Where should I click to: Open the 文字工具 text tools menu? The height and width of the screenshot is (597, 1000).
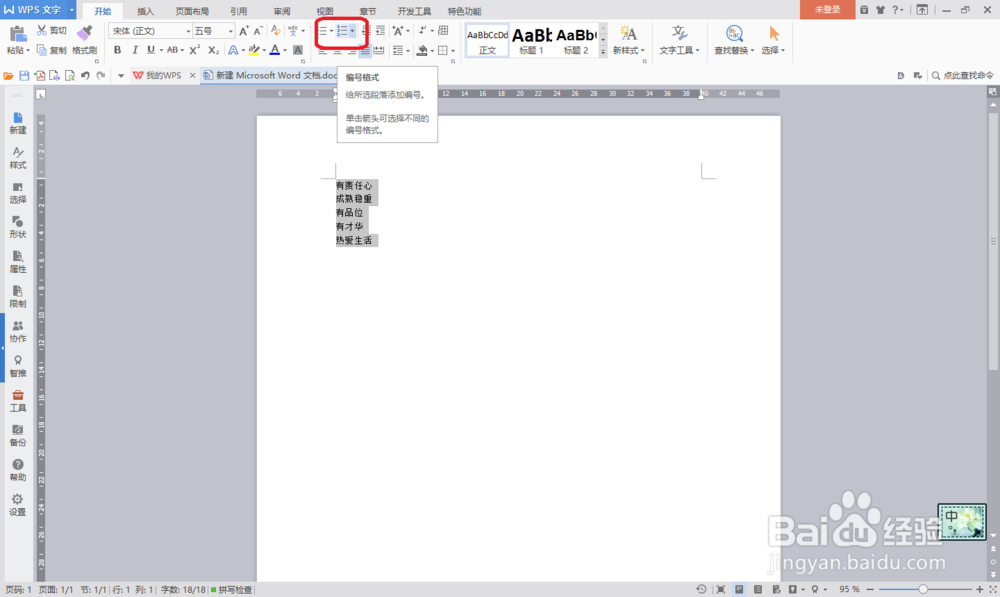click(679, 40)
